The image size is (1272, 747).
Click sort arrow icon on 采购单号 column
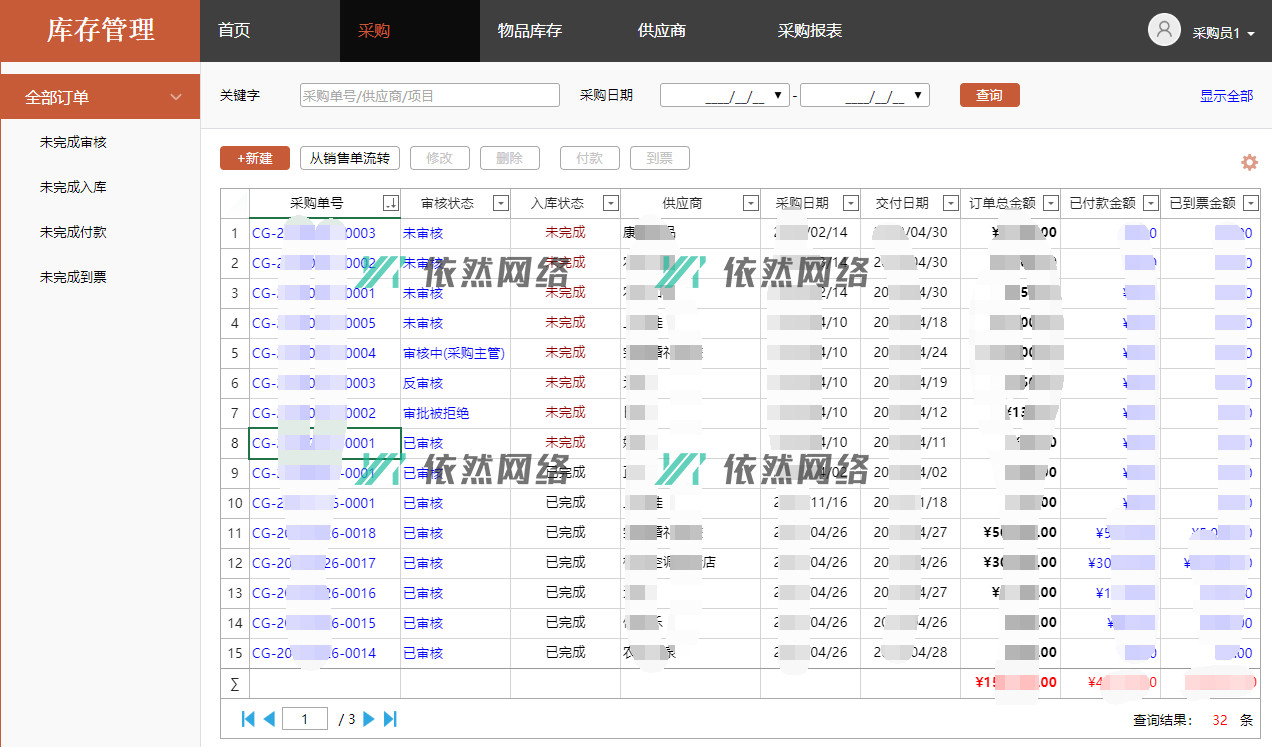pyautogui.click(x=390, y=203)
